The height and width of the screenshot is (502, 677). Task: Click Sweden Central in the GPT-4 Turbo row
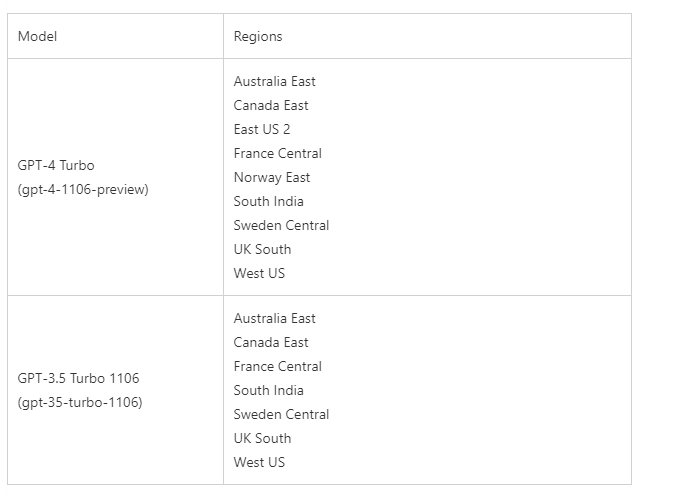click(x=281, y=225)
